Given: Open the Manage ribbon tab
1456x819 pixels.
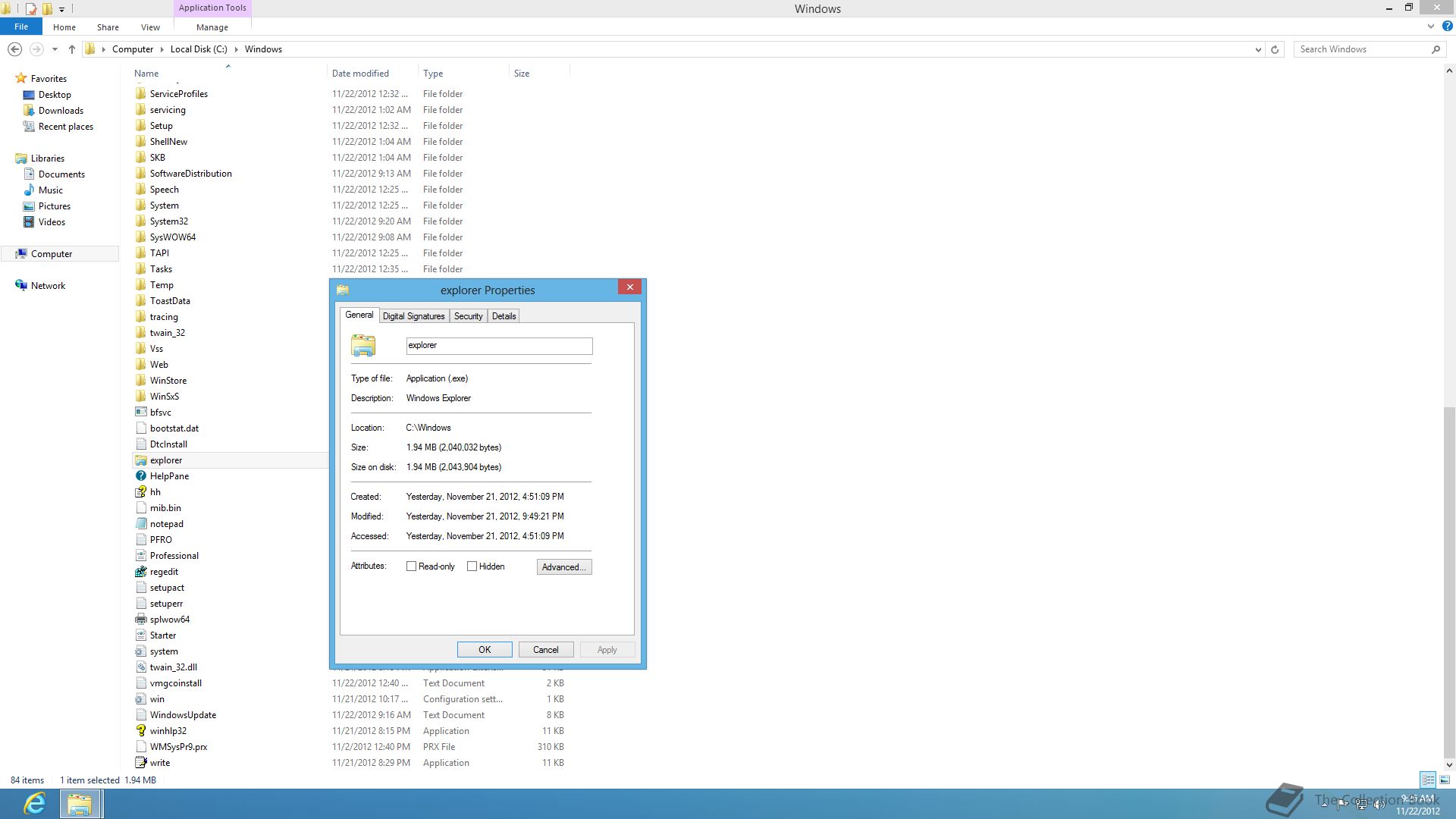Looking at the screenshot, I should 212,27.
